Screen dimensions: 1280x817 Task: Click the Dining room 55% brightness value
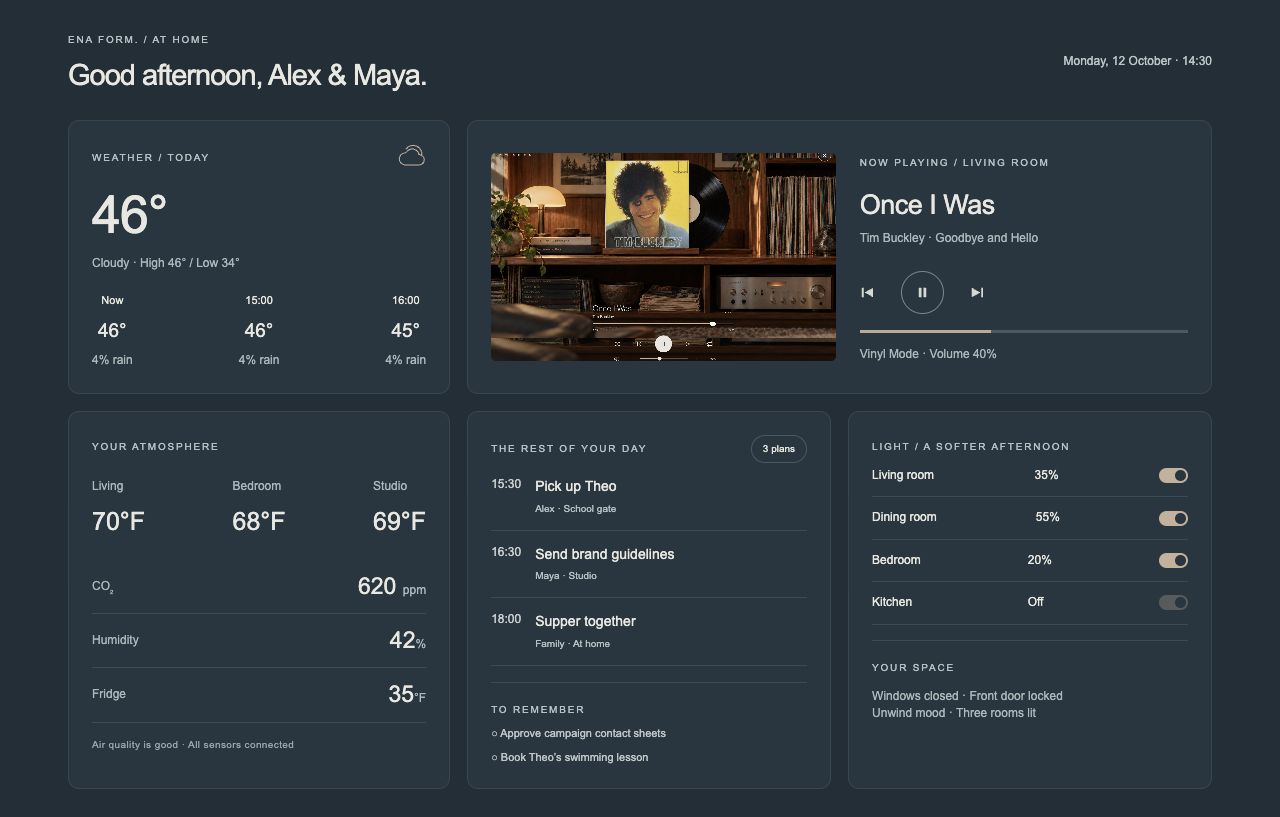click(x=1047, y=518)
